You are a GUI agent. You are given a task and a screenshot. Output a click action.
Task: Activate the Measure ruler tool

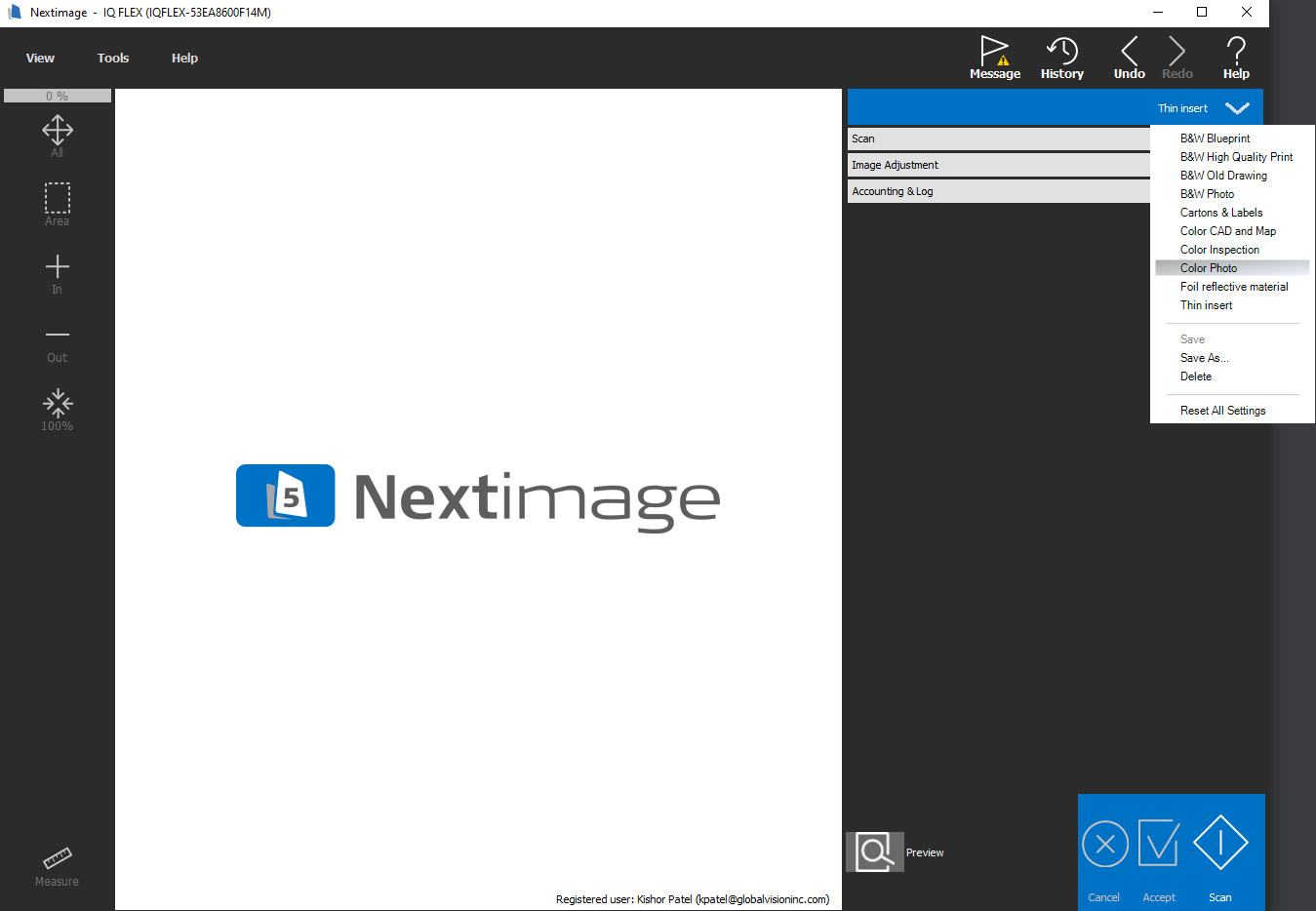click(x=58, y=864)
